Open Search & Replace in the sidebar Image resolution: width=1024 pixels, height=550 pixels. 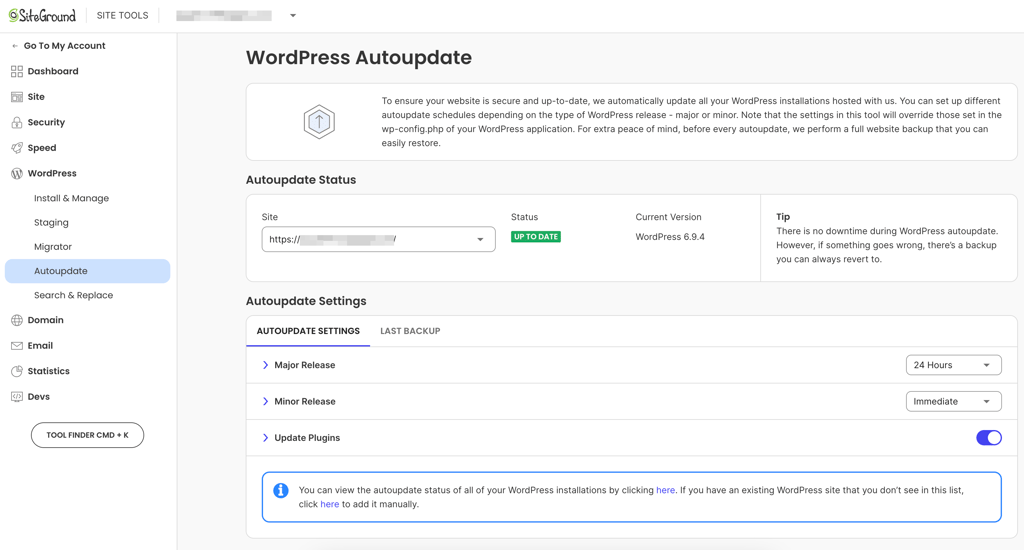(x=73, y=295)
